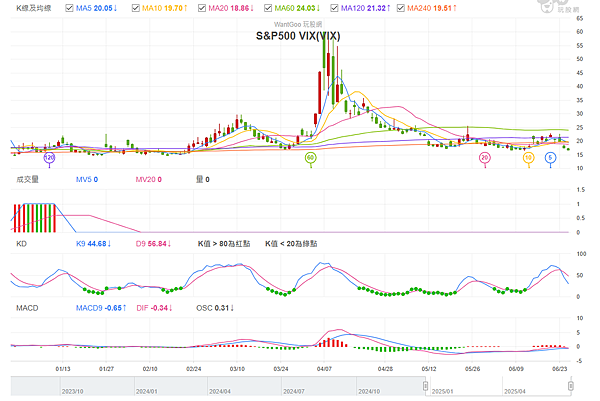Image resolution: width=600 pixels, height=401 pixels.
Task: Click the 05/26 date axis label
Action: (472, 369)
